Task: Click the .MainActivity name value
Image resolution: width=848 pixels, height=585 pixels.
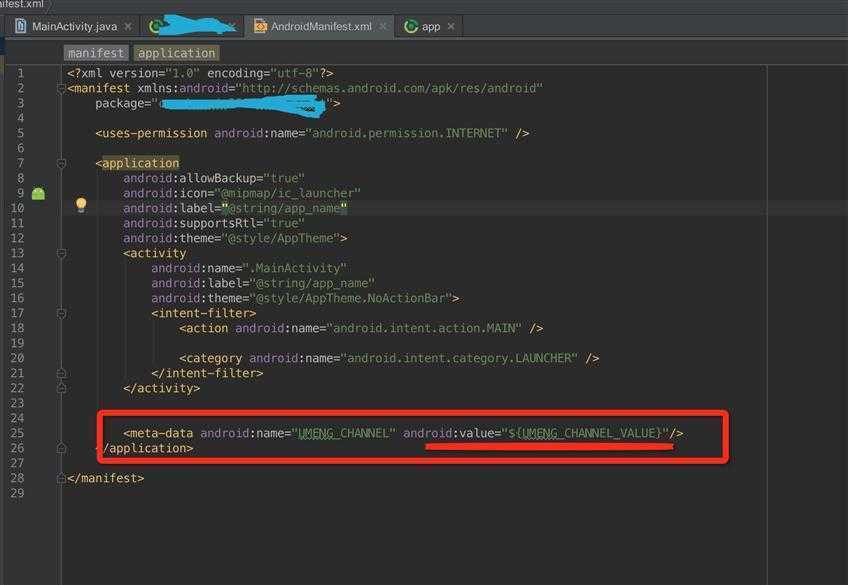Action: tap(294, 268)
